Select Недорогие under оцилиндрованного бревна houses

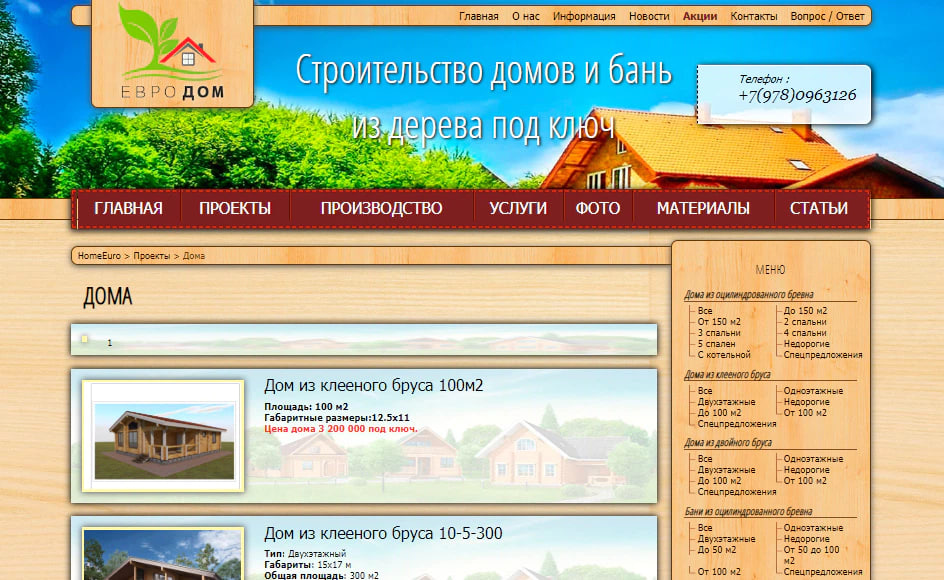pyautogui.click(x=807, y=344)
